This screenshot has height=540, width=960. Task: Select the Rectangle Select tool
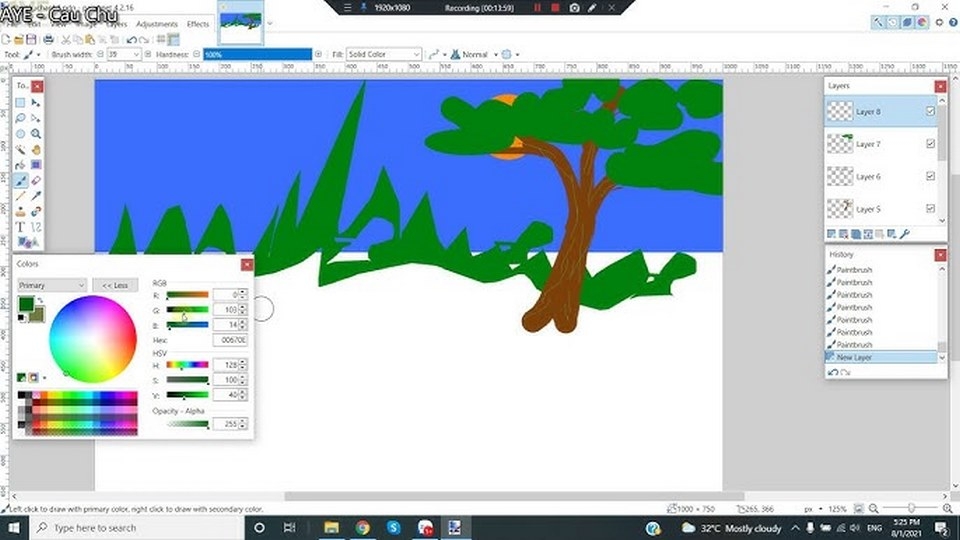point(20,102)
